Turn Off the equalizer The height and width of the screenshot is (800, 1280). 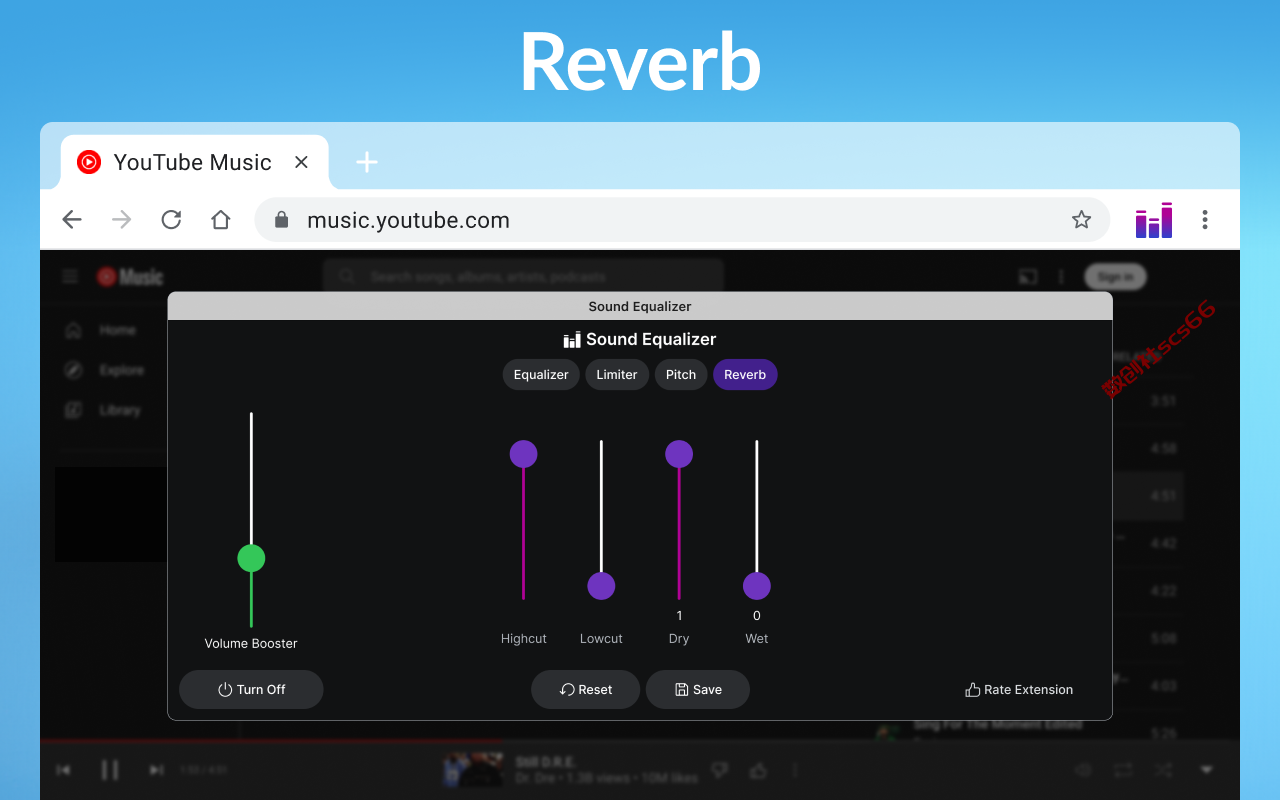click(x=251, y=690)
